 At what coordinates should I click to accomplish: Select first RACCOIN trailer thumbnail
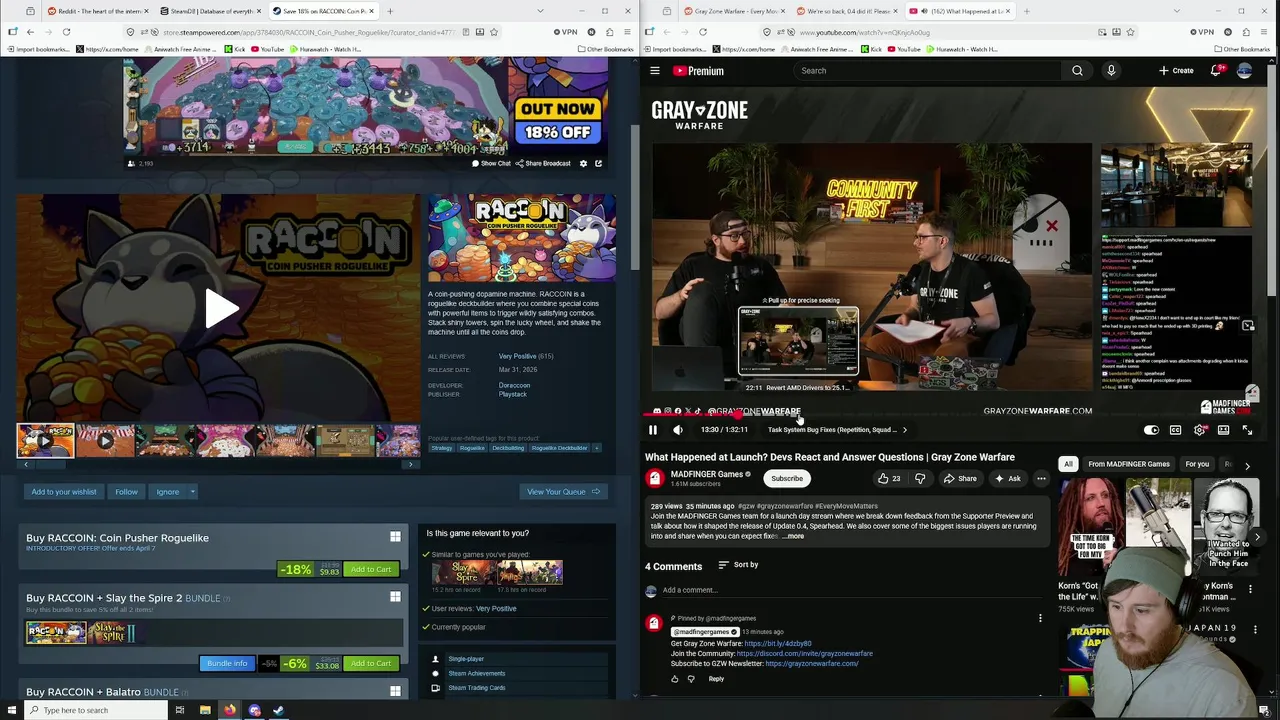45,440
